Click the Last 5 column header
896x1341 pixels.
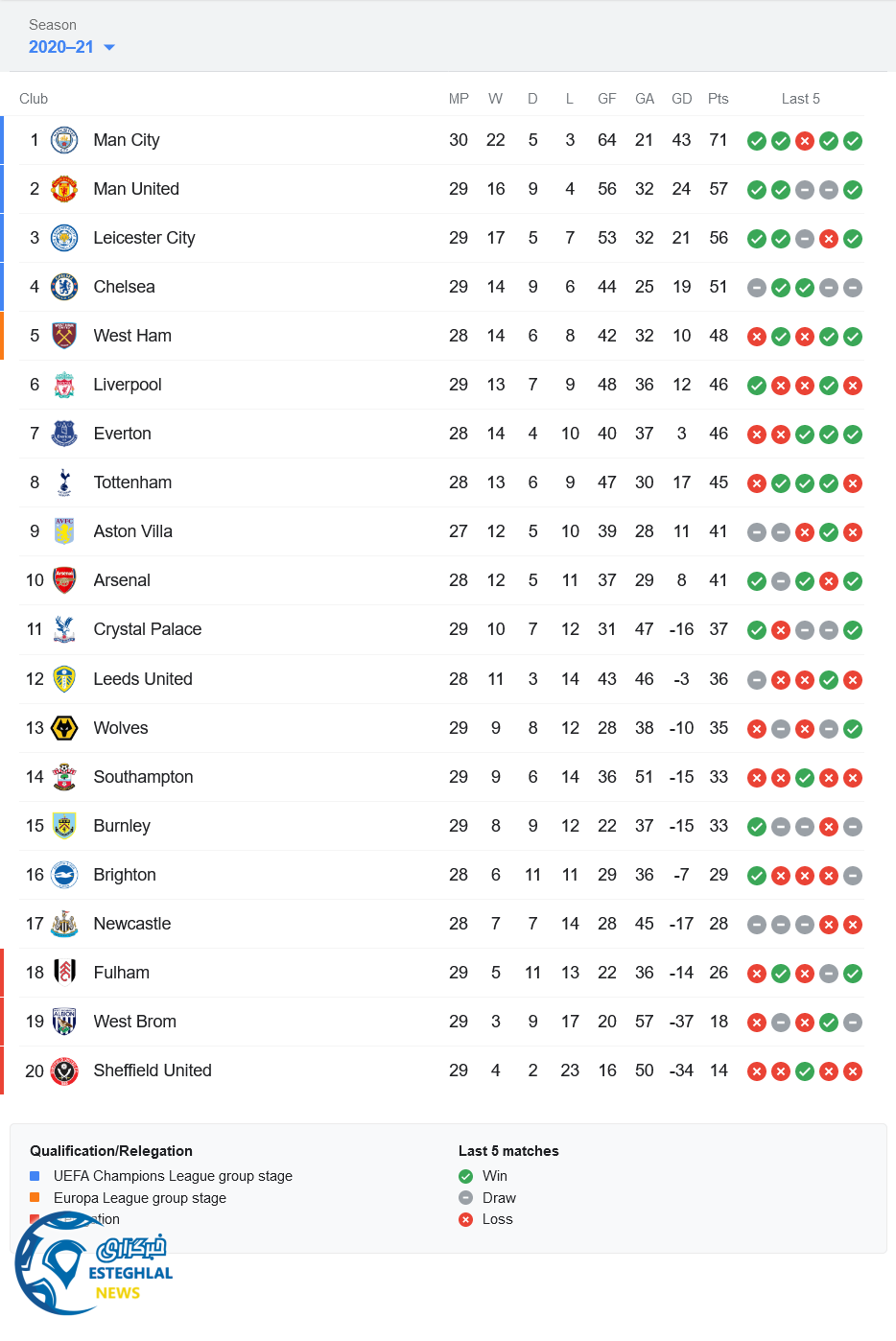pos(800,99)
